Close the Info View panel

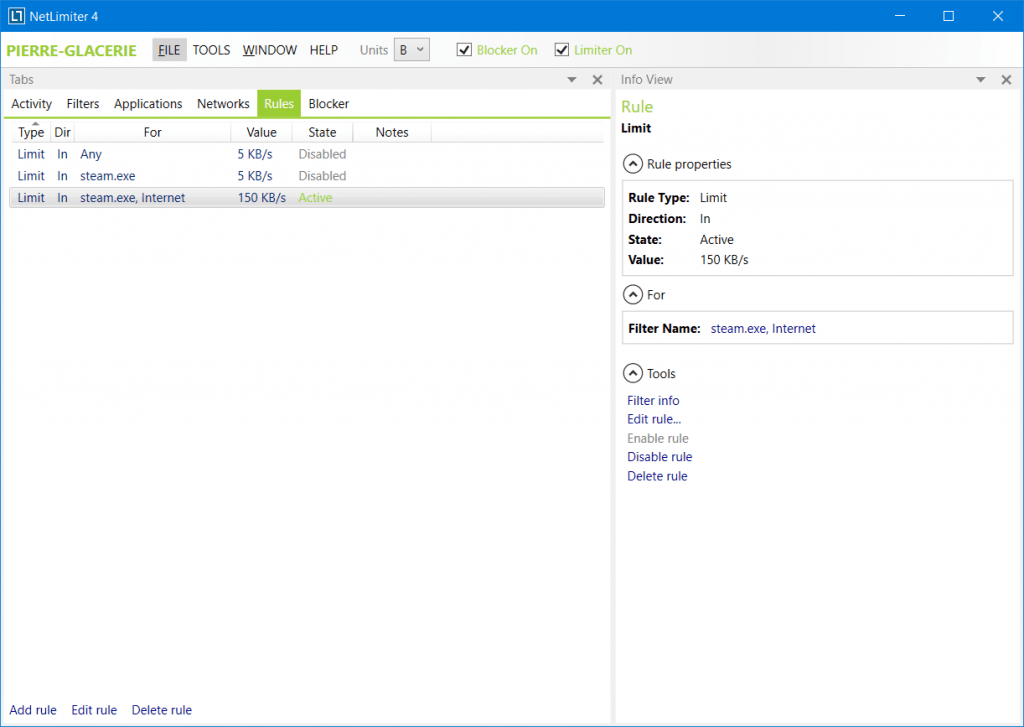1005,79
